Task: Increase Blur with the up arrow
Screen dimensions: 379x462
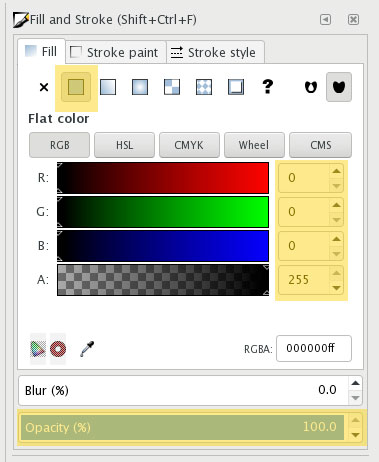Action: click(x=355, y=383)
